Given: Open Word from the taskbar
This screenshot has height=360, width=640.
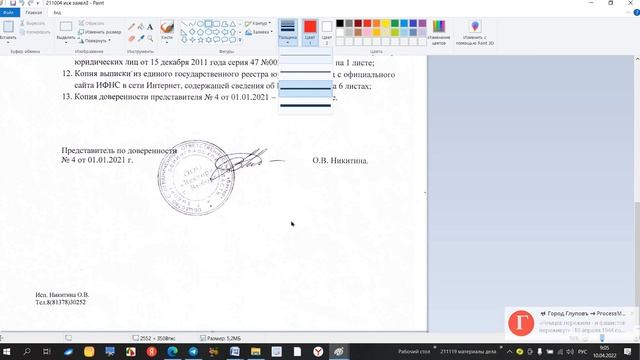Looking at the screenshot, I should (235, 351).
